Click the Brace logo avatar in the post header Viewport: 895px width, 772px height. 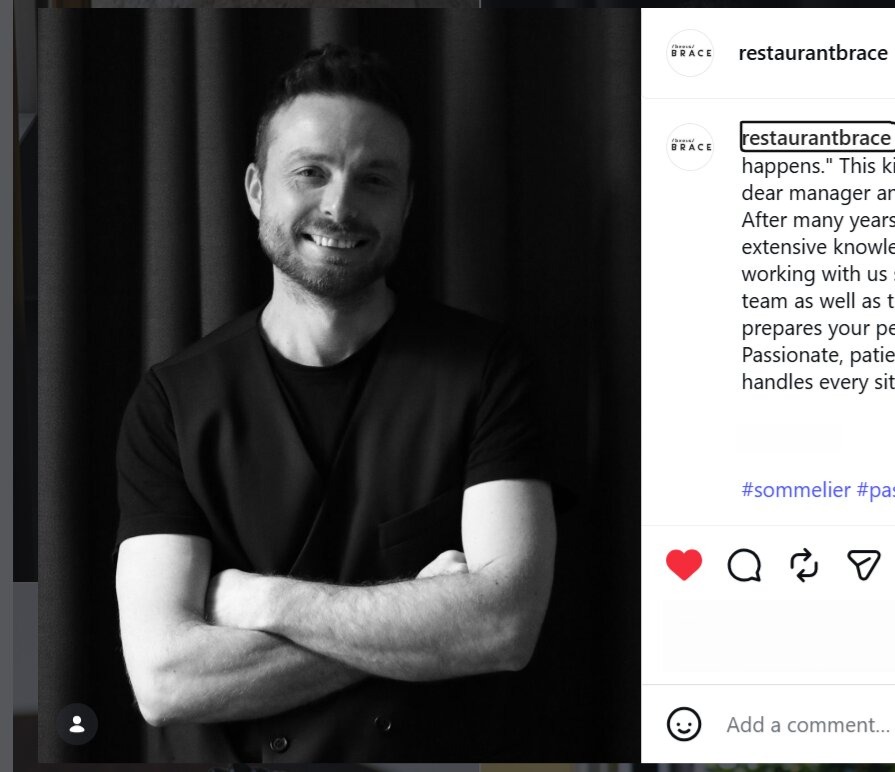(690, 53)
